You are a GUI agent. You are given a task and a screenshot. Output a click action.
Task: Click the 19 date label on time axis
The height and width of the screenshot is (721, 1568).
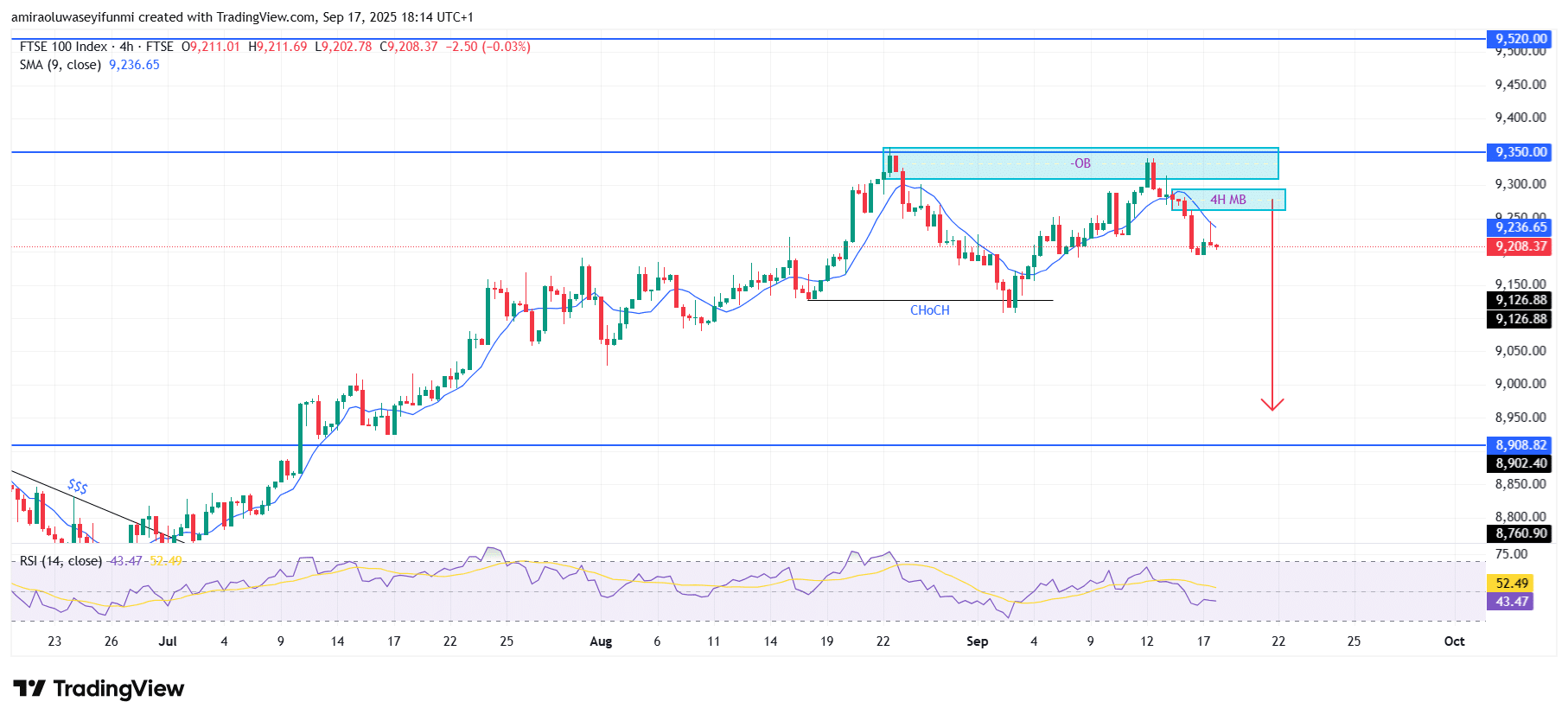(x=826, y=641)
